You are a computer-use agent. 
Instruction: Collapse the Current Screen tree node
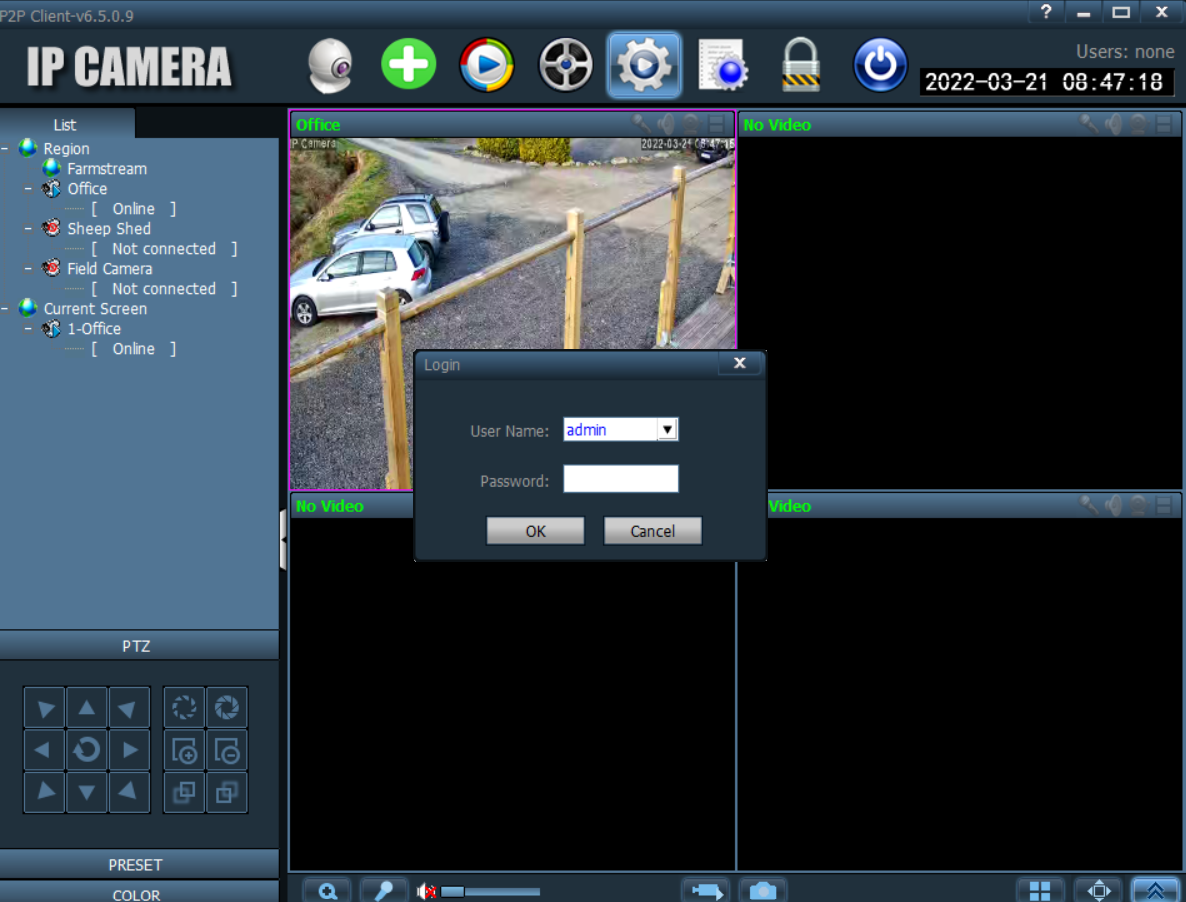click(5, 308)
